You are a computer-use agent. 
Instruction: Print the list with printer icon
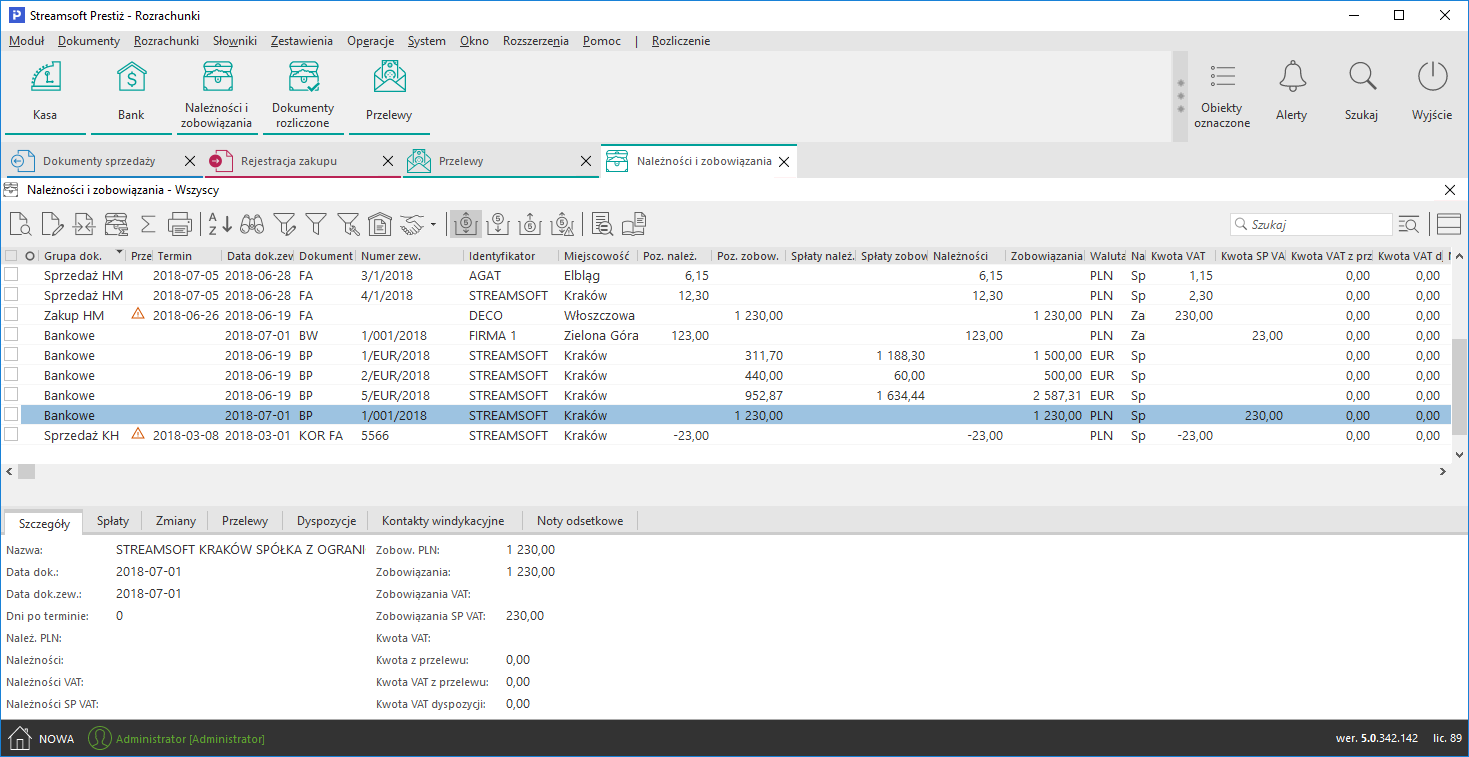pos(180,224)
